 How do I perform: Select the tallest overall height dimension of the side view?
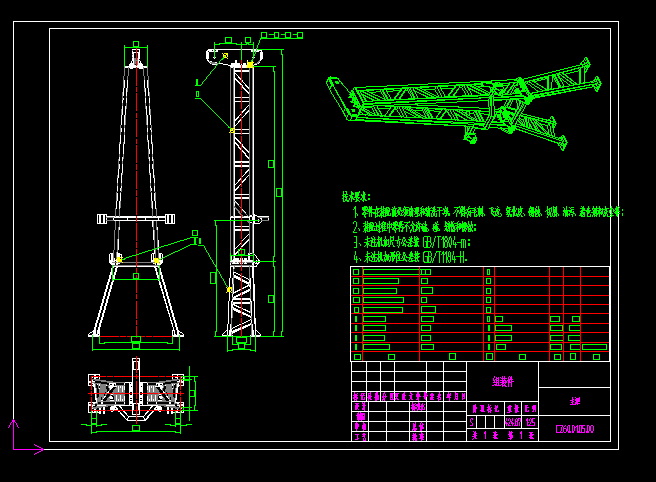280,192
